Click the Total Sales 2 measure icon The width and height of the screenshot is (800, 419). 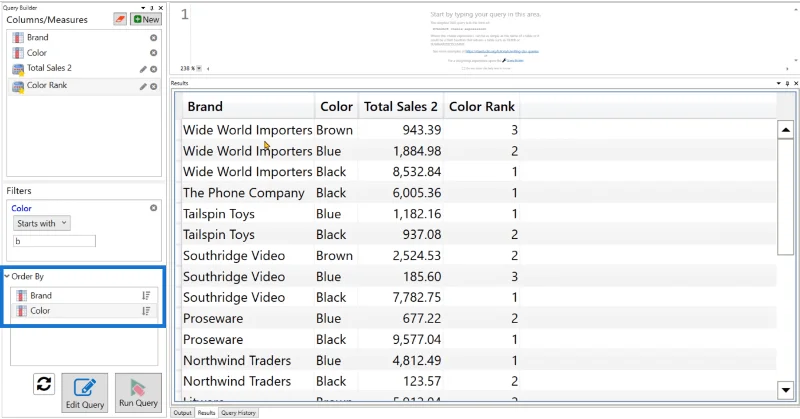pos(18,69)
